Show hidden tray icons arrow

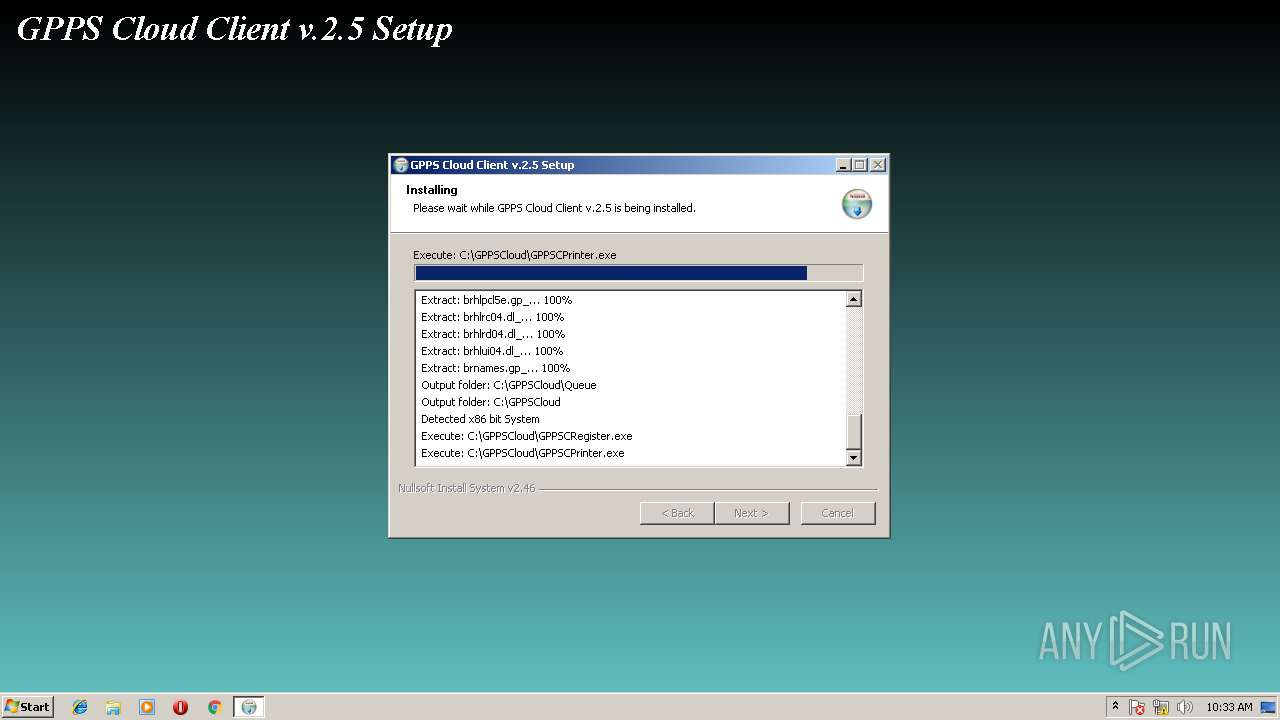1115,707
